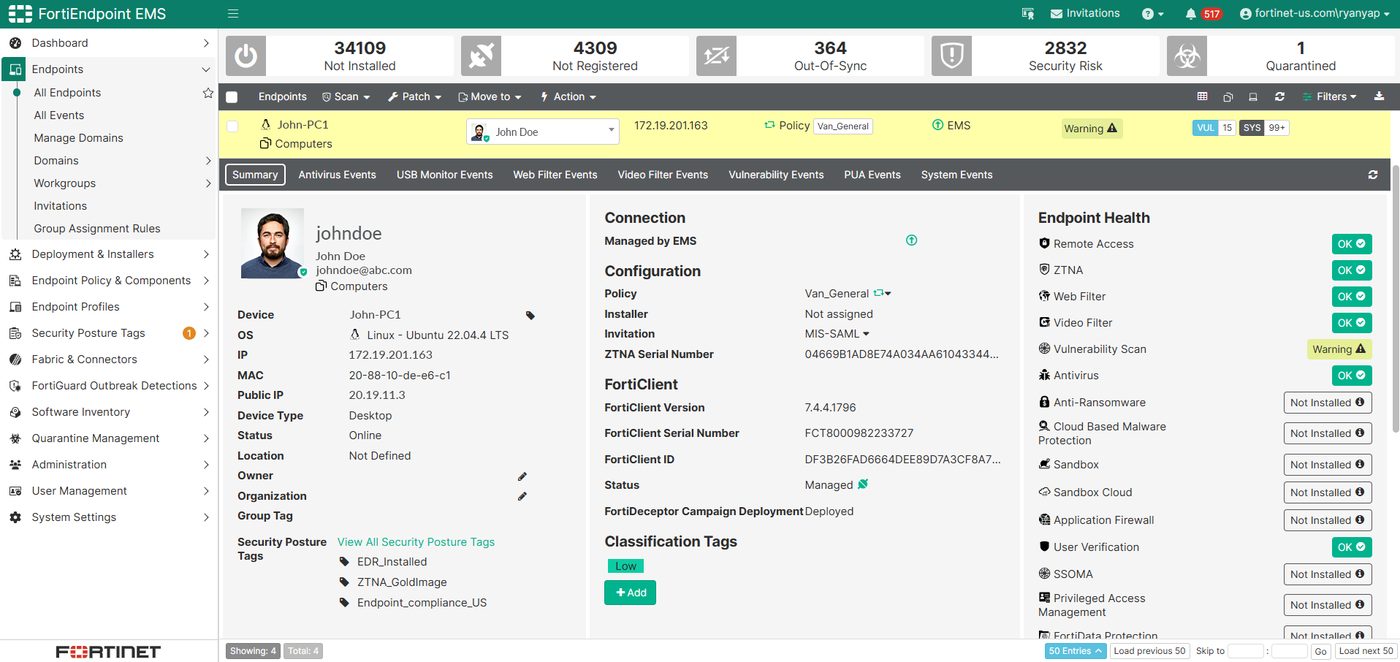Open Quarantine Management in sidebar
Screen dimensions: 1400x662
point(109,438)
